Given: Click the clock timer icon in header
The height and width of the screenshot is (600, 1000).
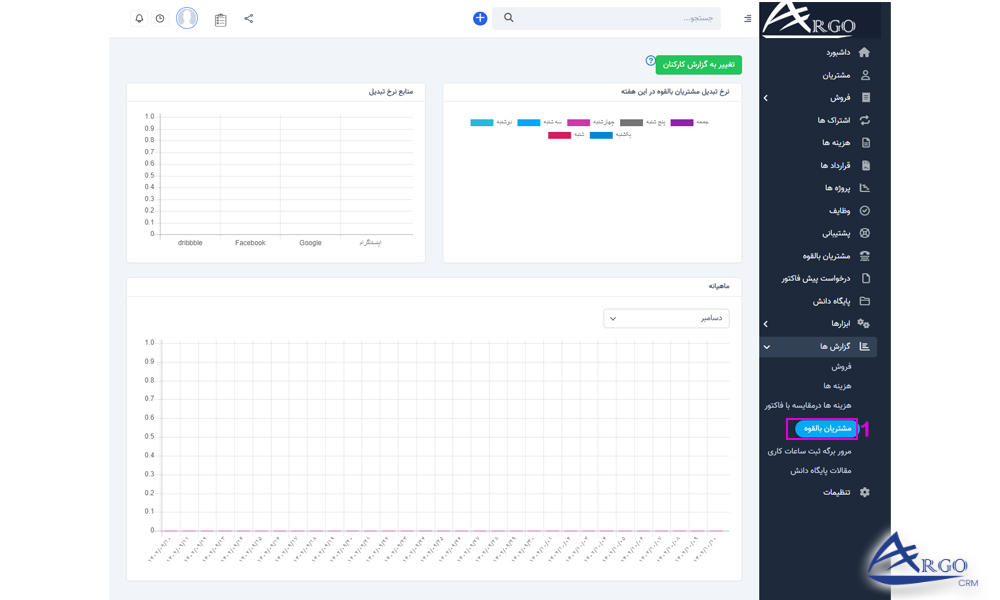Looking at the screenshot, I should (x=160, y=18).
